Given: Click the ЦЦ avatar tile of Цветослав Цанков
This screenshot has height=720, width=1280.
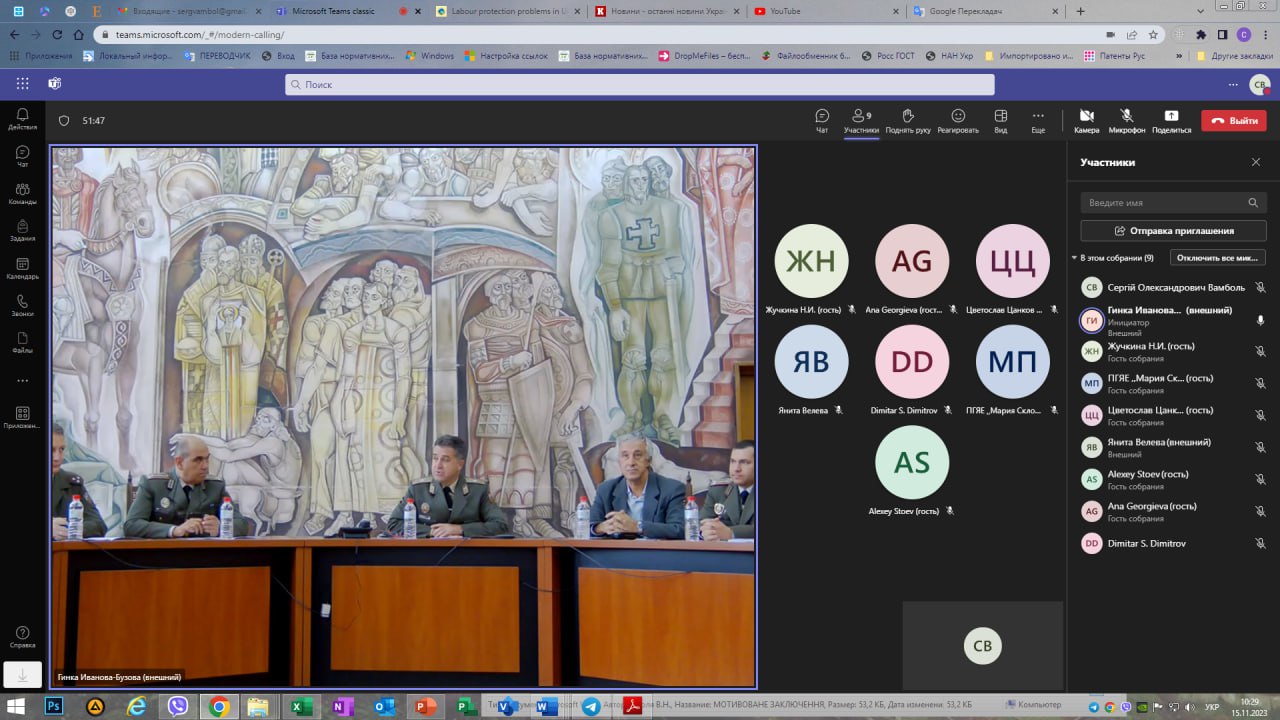Looking at the screenshot, I should (1012, 261).
